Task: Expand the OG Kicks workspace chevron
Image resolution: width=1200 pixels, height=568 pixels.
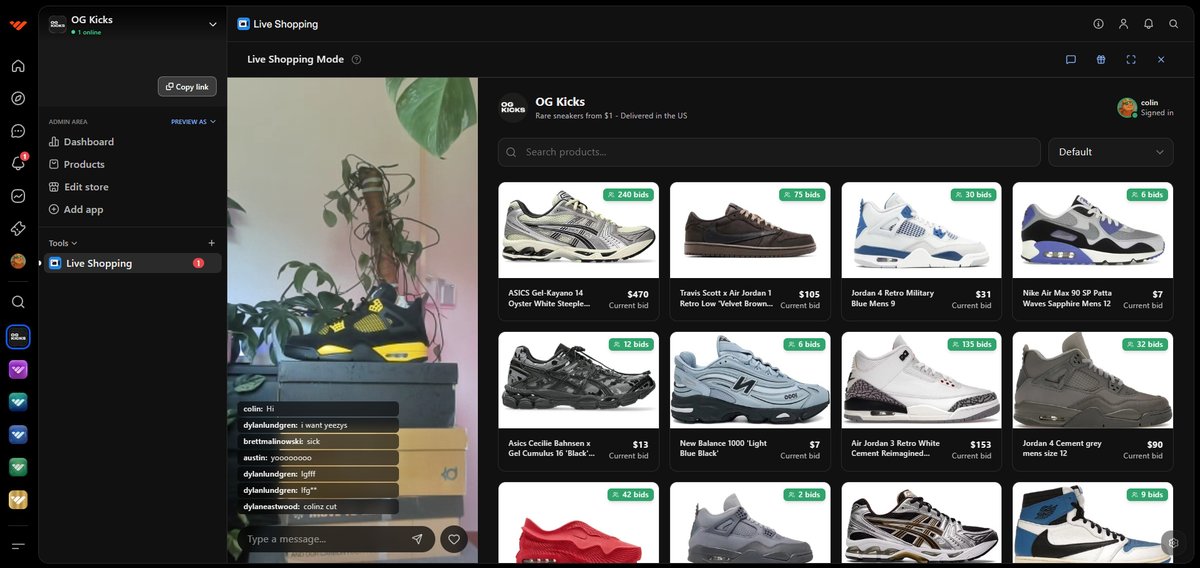Action: (212, 24)
